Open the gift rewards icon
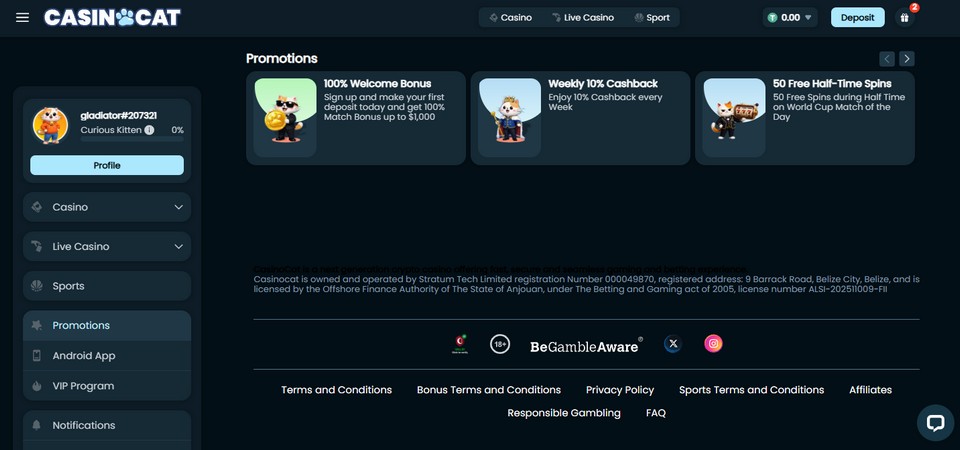 (904, 18)
